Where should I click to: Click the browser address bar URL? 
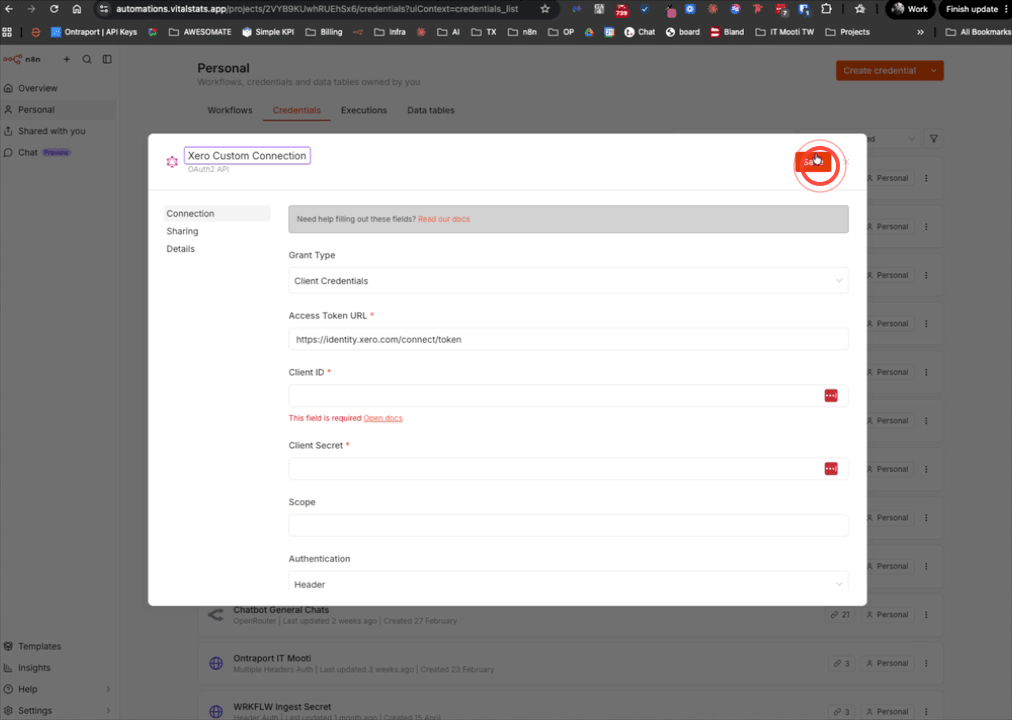[317, 9]
